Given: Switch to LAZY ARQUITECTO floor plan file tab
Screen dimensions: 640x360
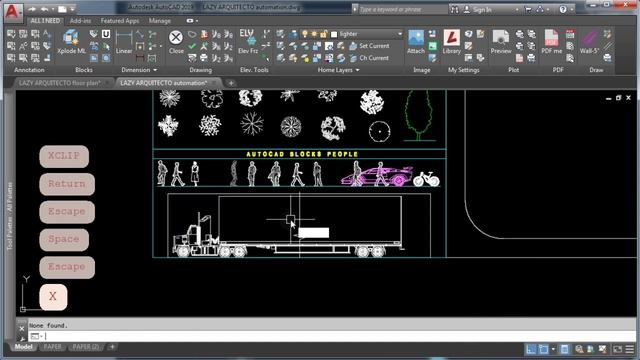Looking at the screenshot, I should coord(60,83).
